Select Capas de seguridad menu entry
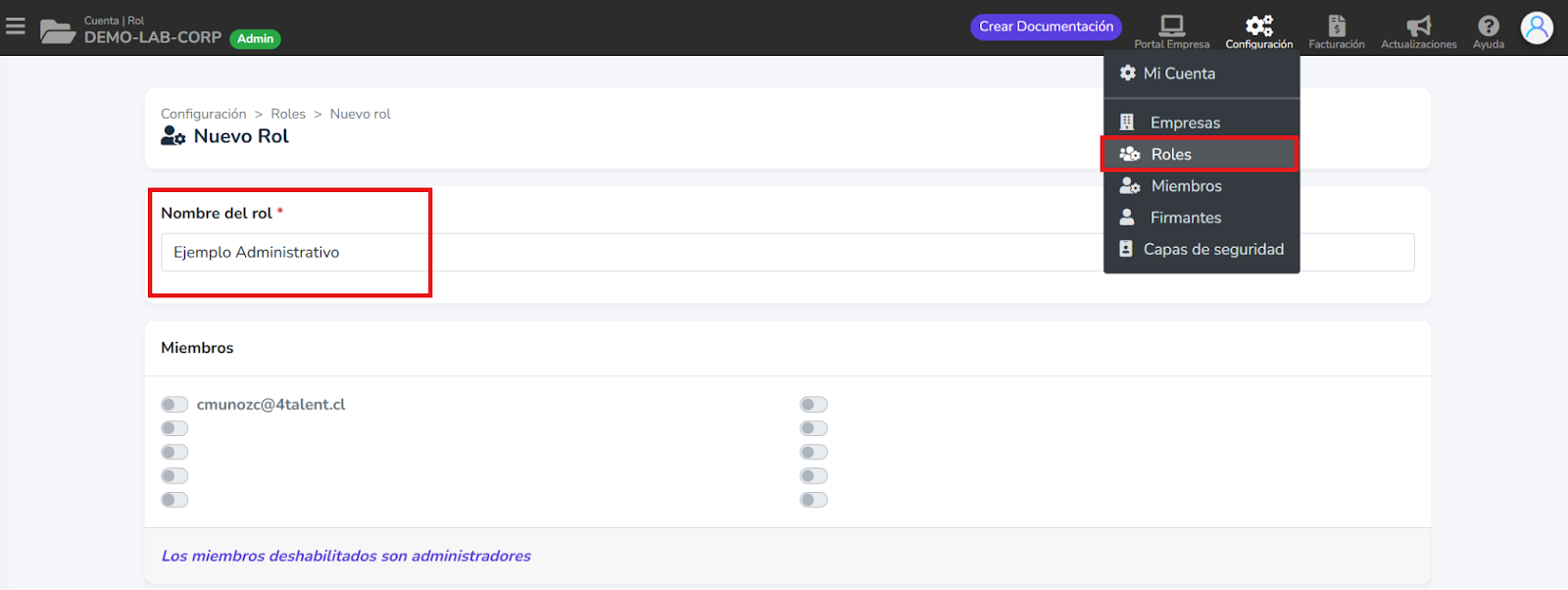This screenshot has width=1568, height=590. [x=1201, y=249]
